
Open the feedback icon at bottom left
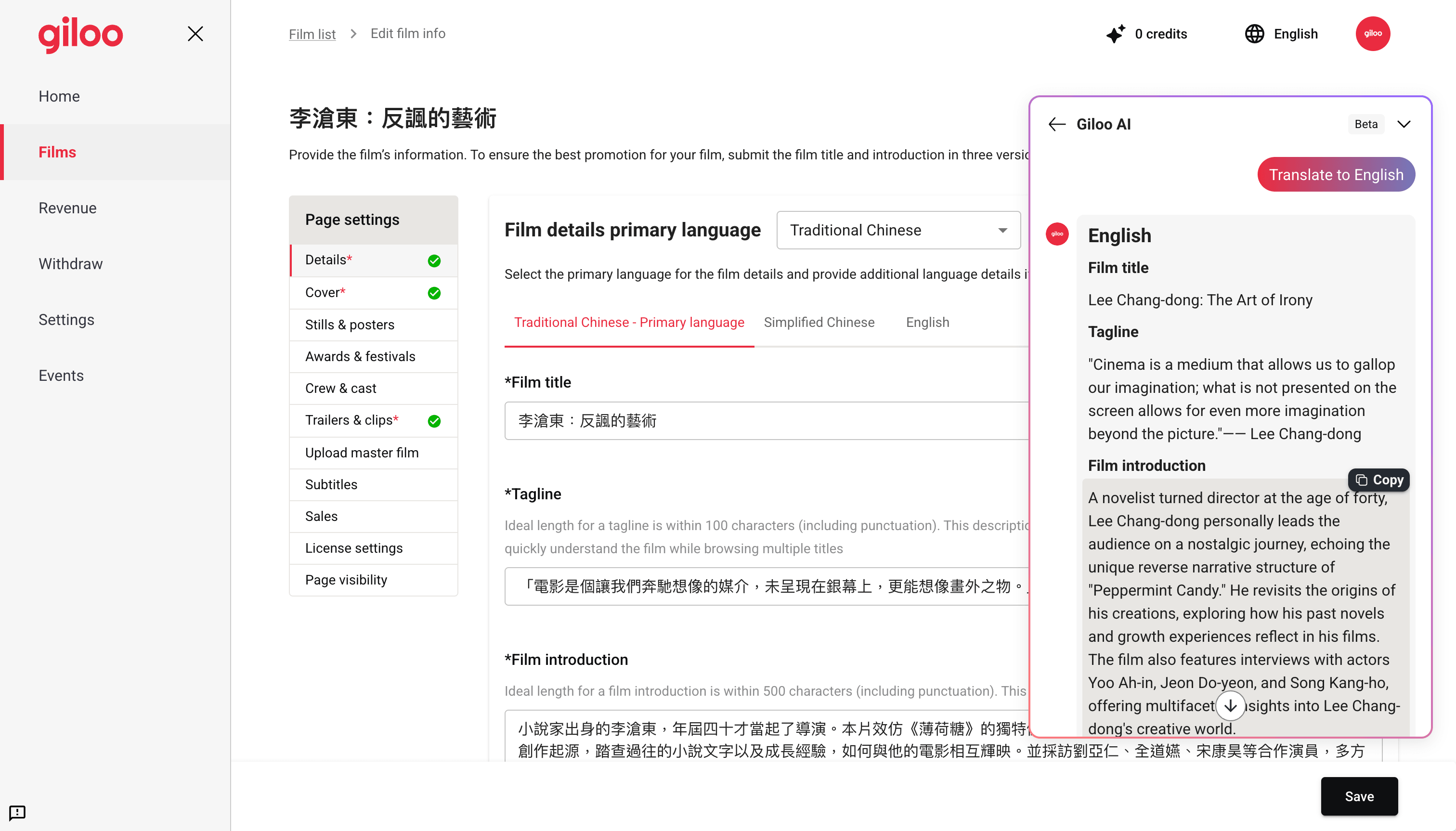tap(17, 812)
